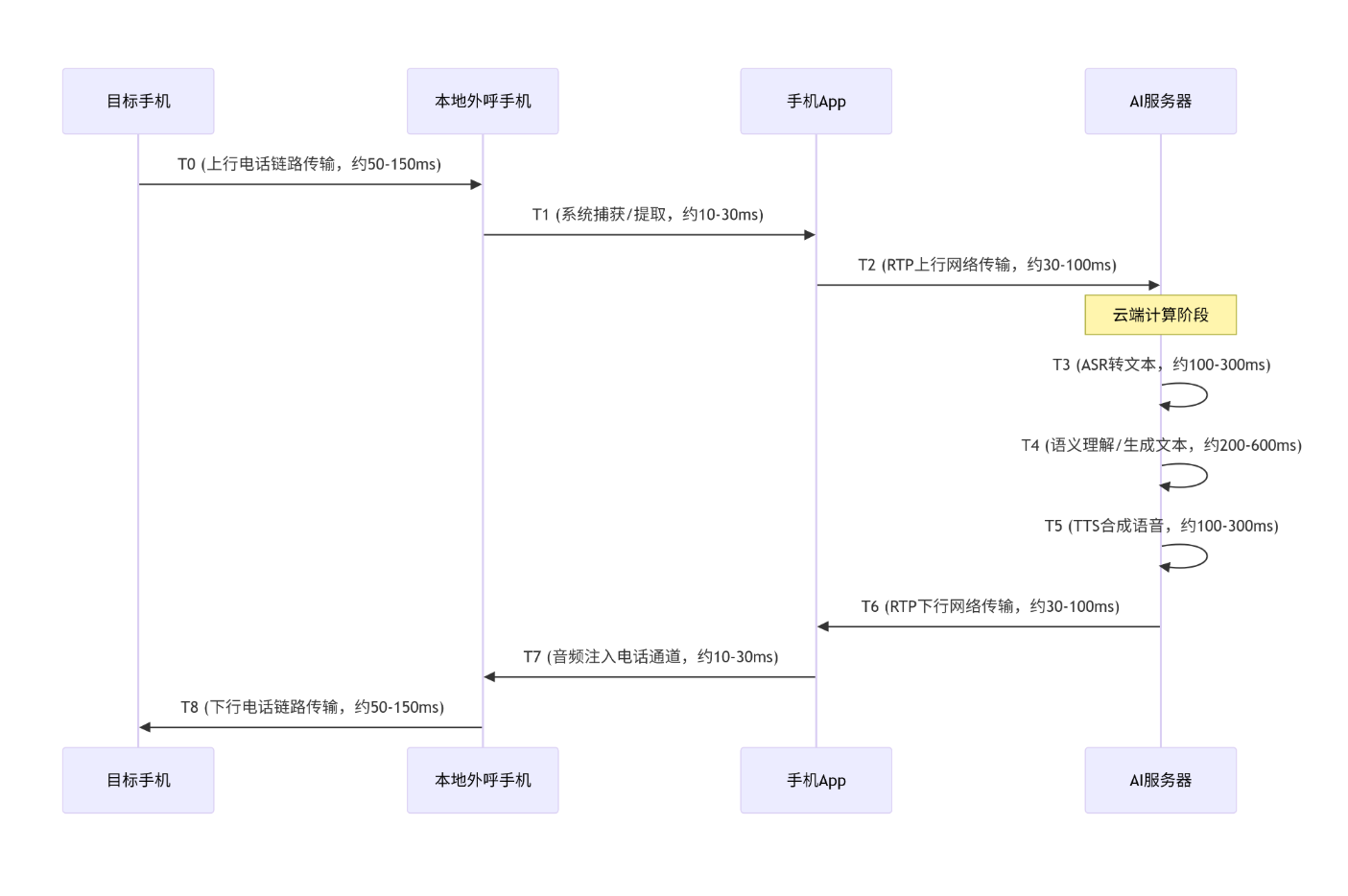The image size is (1348, 896).
Task: Click the bottom 手机App participant box
Action: [816, 780]
